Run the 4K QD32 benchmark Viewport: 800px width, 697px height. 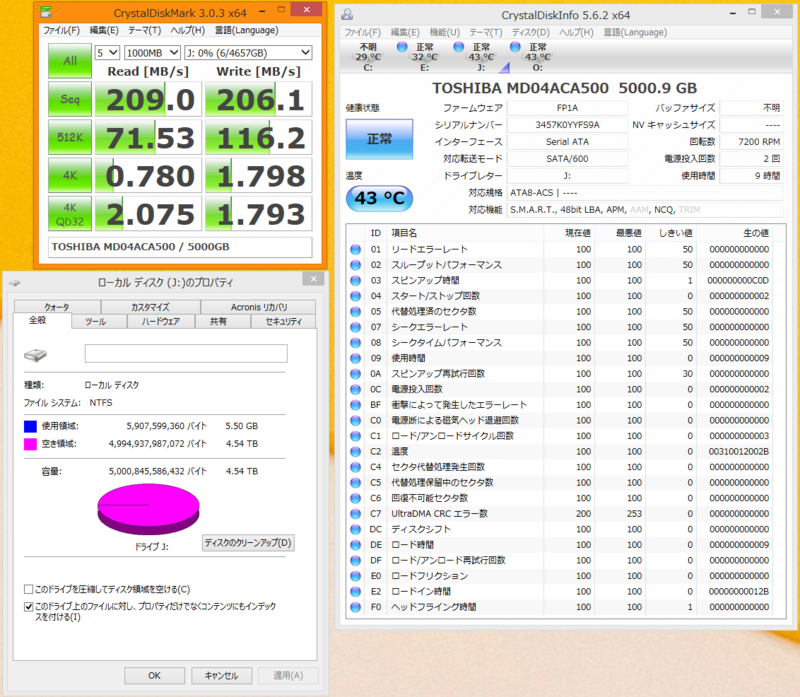(70, 214)
